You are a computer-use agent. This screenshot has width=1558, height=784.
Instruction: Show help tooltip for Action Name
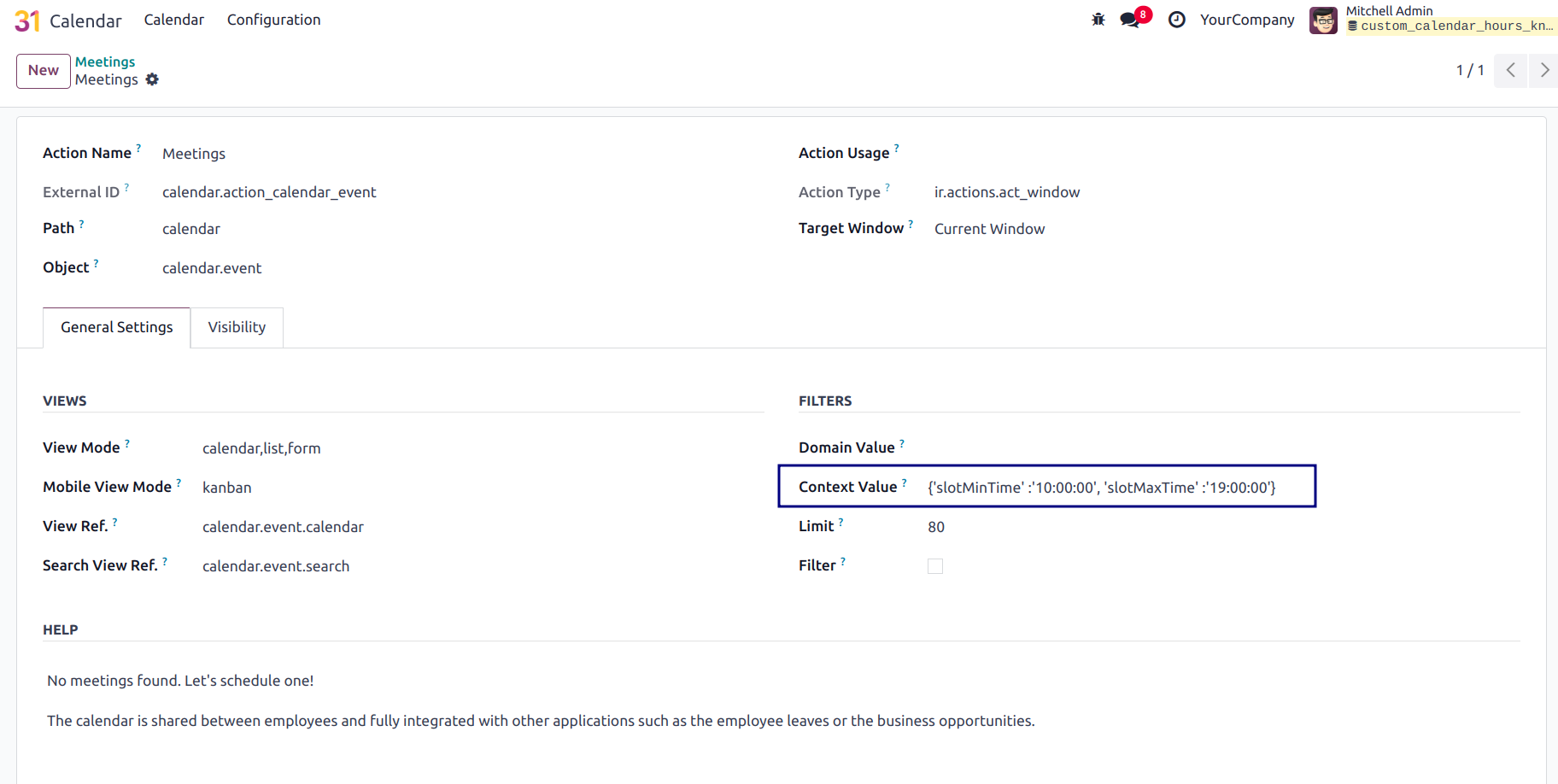(138, 149)
